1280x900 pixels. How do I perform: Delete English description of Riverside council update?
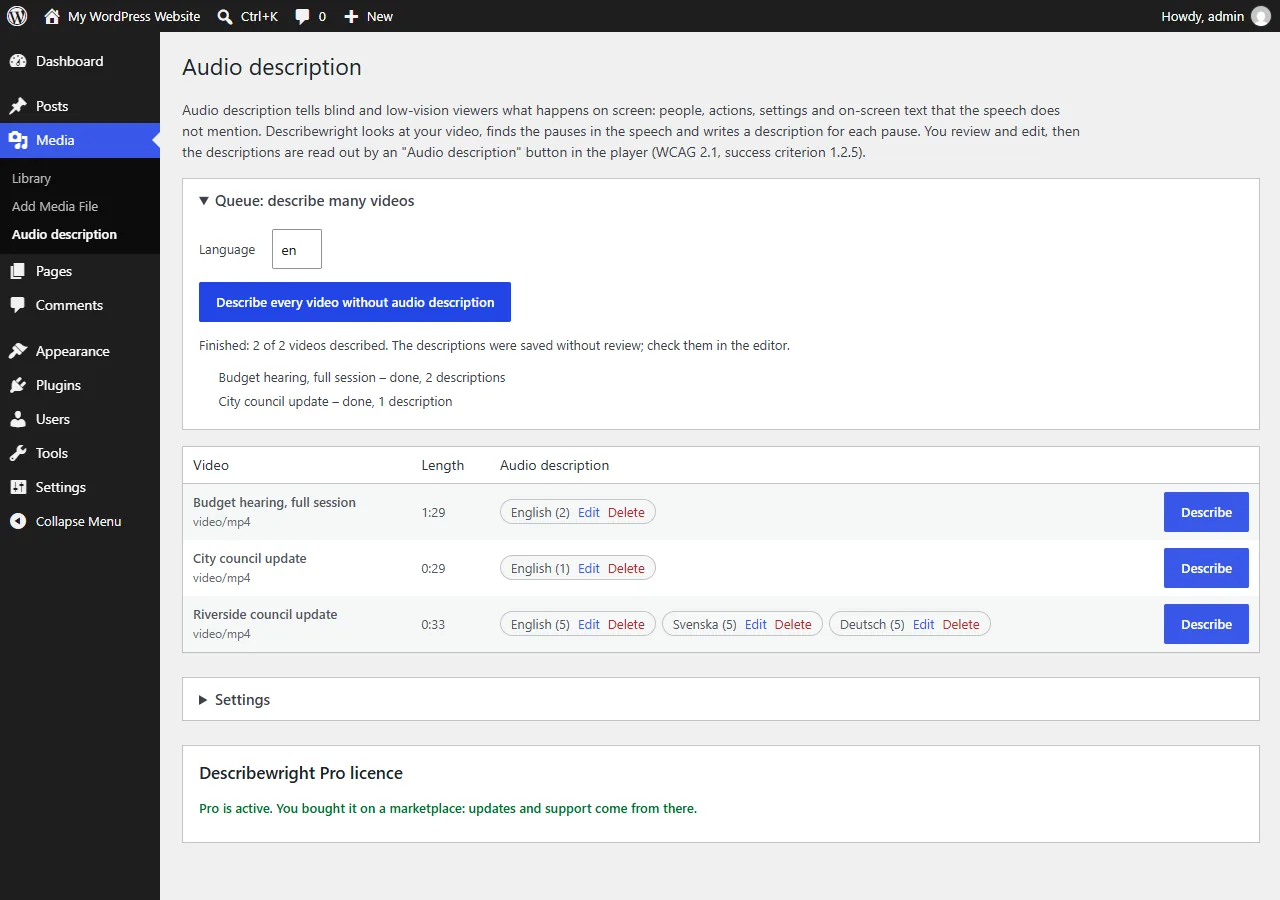point(626,624)
